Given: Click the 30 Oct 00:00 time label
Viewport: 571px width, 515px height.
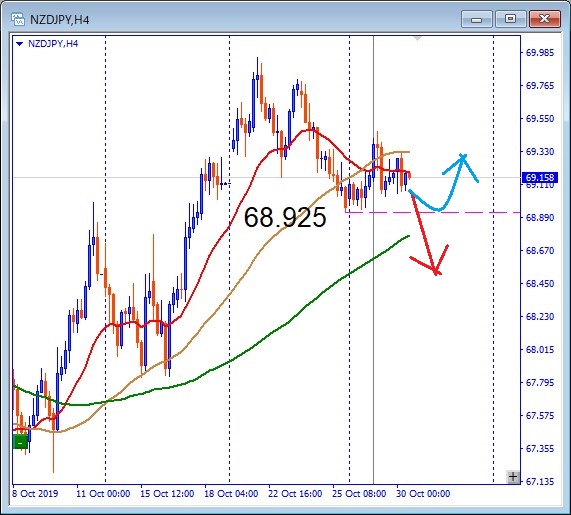Looking at the screenshot, I should [423, 494].
